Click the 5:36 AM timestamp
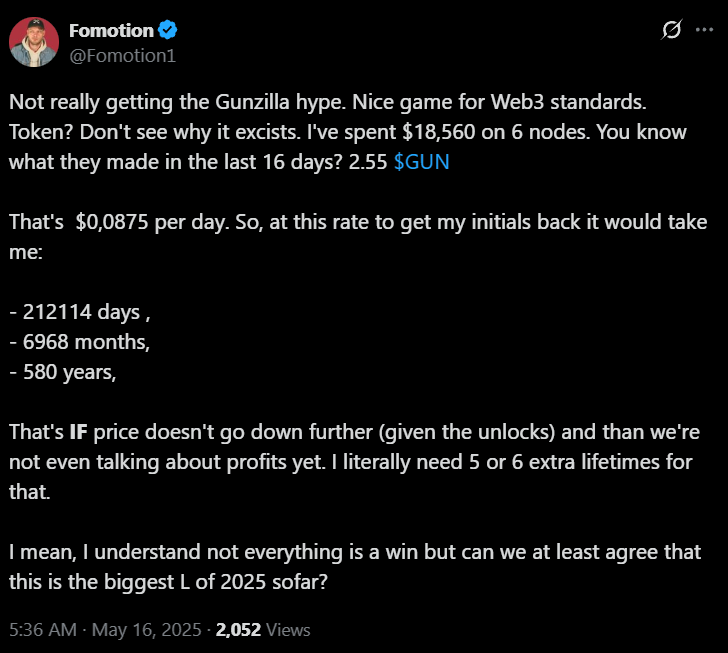The image size is (728, 653). [43, 630]
